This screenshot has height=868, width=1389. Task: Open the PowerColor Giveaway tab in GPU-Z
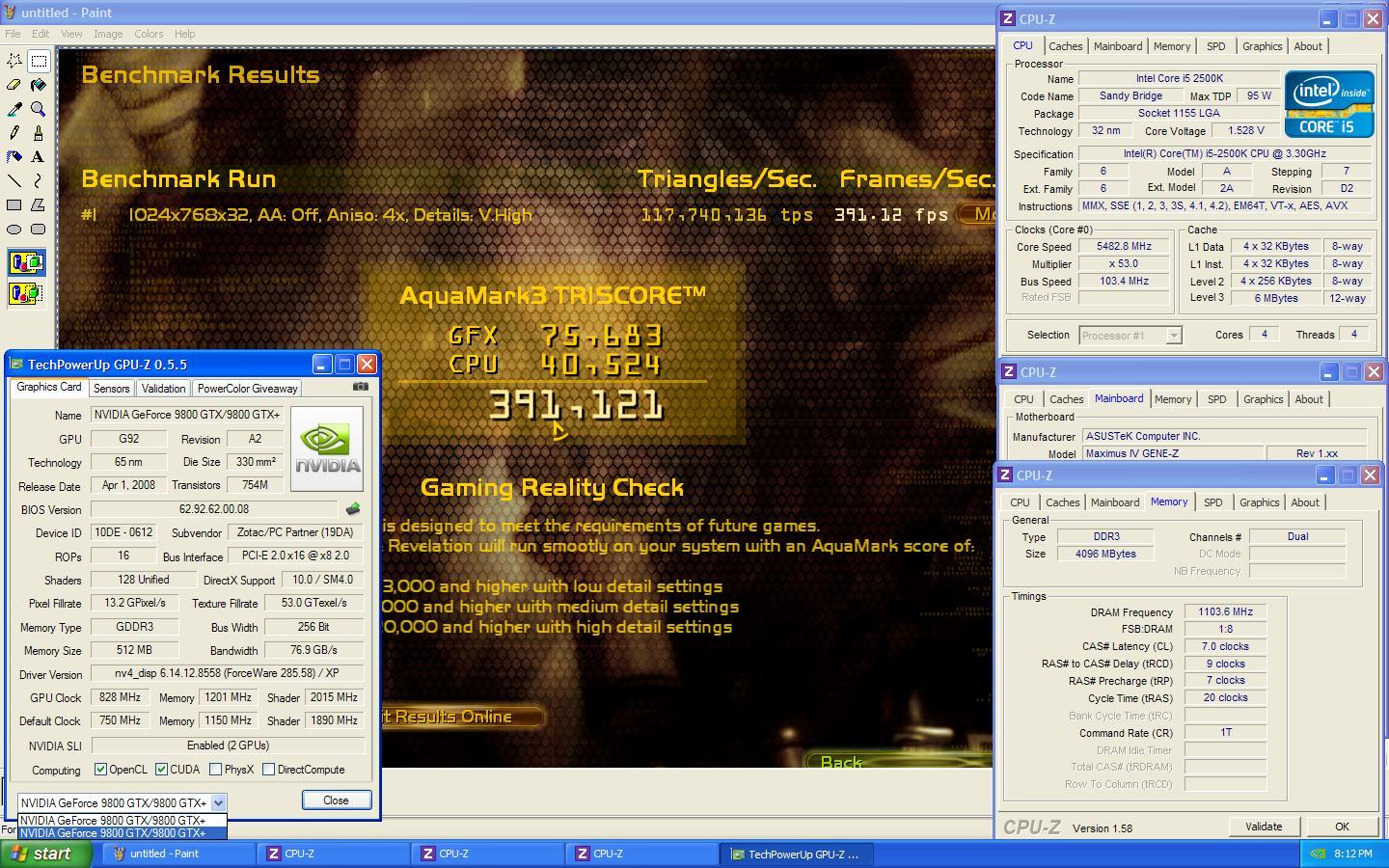pos(248,389)
